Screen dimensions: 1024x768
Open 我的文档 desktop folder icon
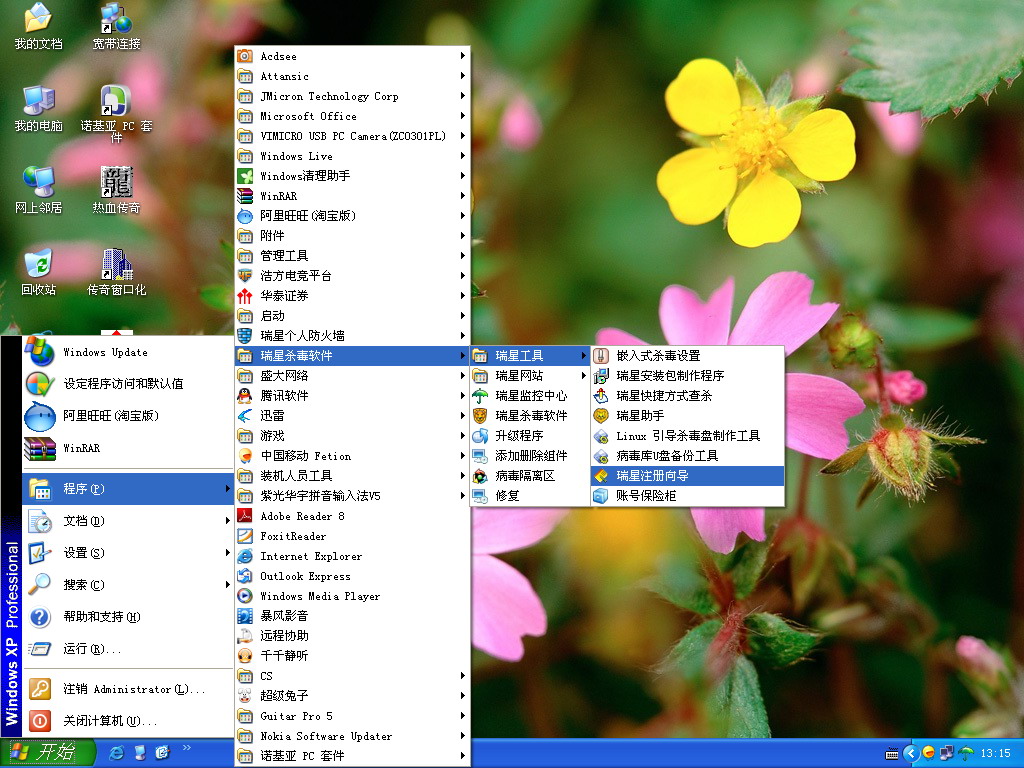pos(38,24)
